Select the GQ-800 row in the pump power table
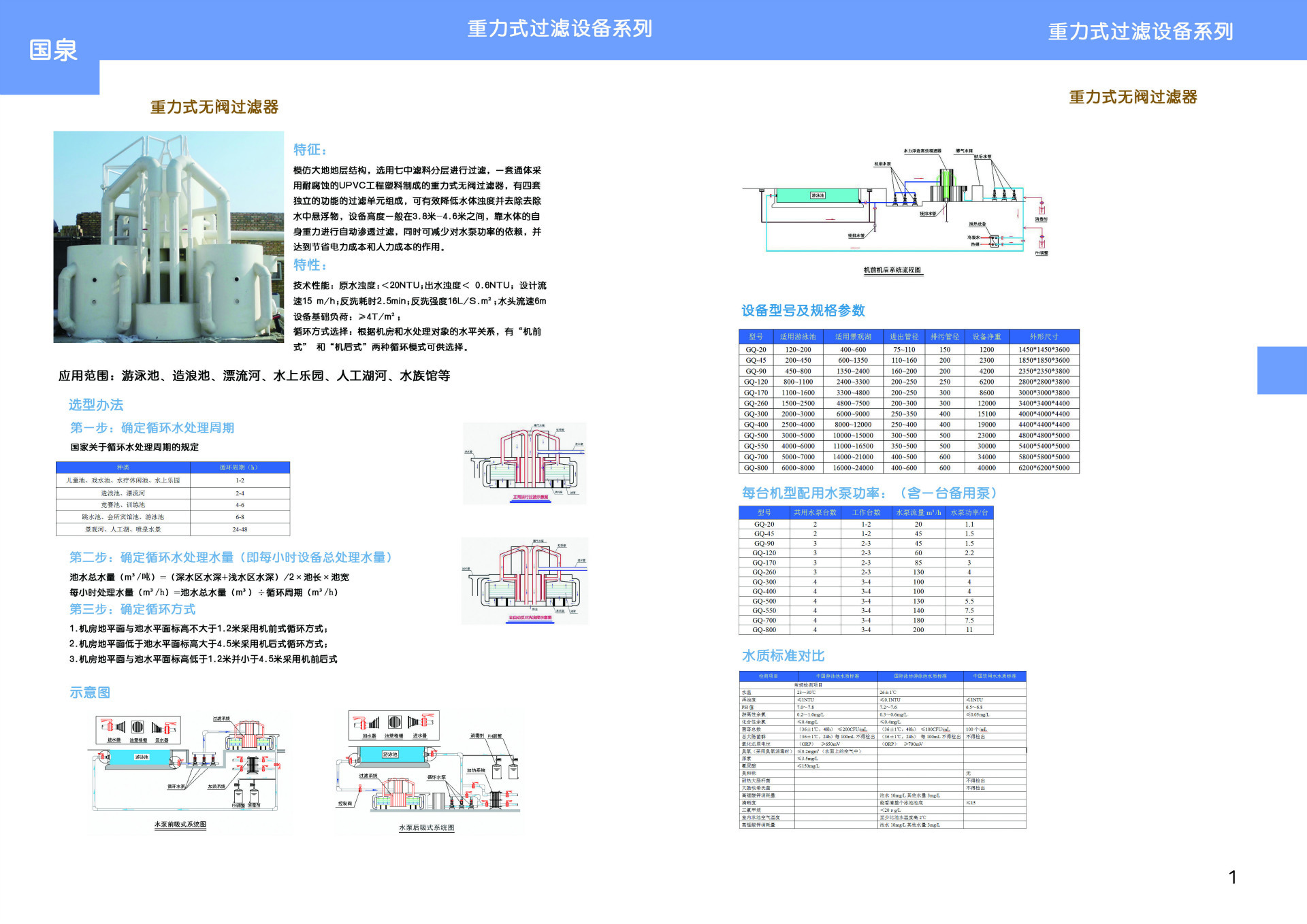The height and width of the screenshot is (924, 1307). (x=865, y=630)
